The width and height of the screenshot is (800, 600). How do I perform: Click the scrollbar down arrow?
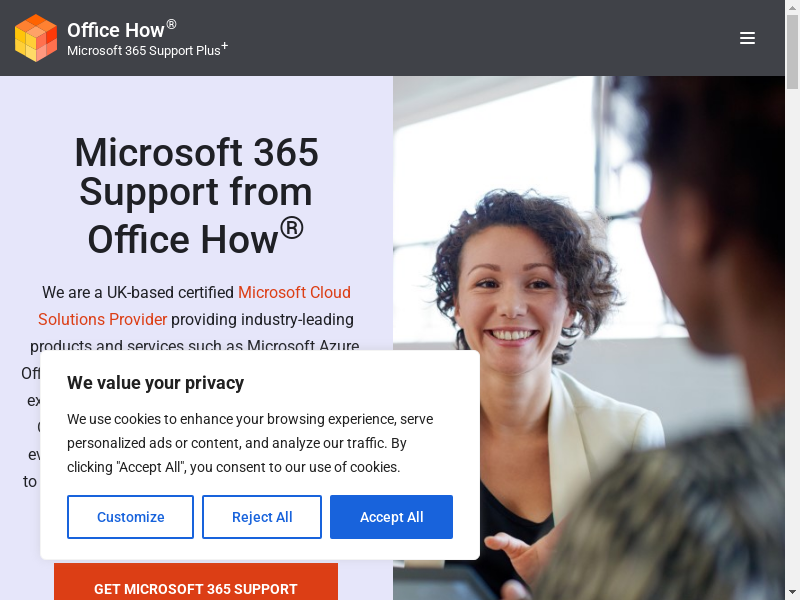coord(792,593)
